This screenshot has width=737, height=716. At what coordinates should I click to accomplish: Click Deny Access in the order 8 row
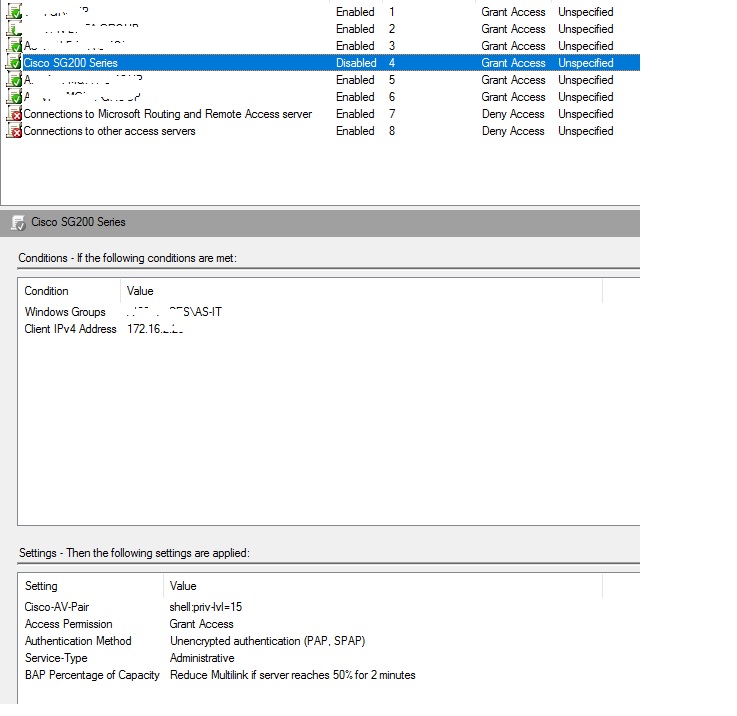513,131
